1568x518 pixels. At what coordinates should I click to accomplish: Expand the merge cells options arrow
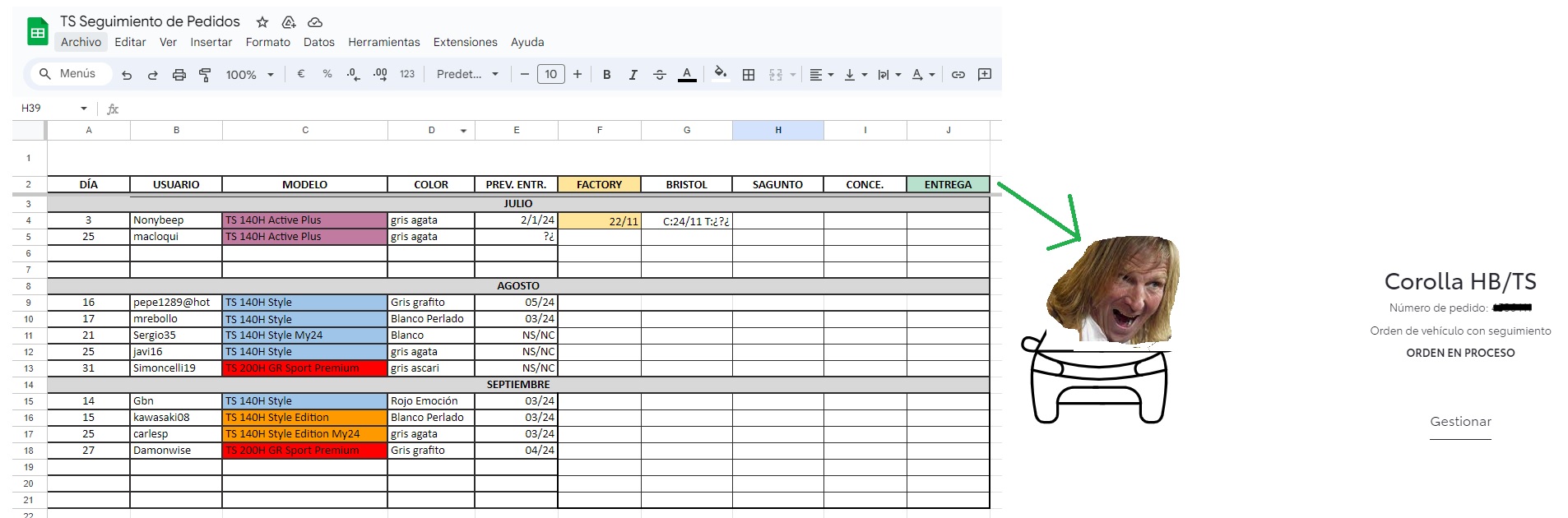(793, 75)
